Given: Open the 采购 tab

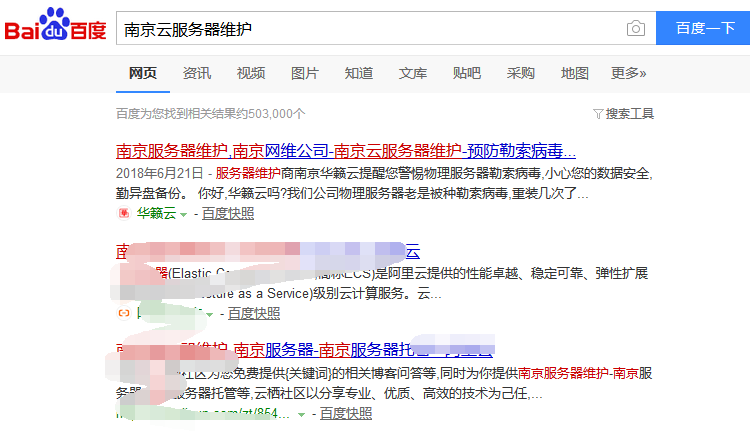Looking at the screenshot, I should 520,73.
